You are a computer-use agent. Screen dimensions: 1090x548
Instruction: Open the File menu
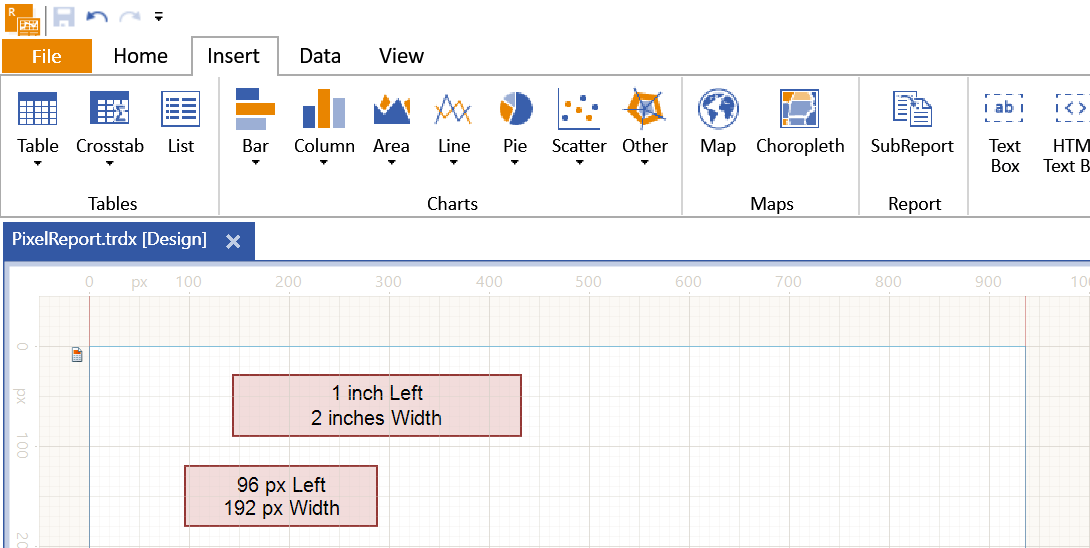point(47,56)
